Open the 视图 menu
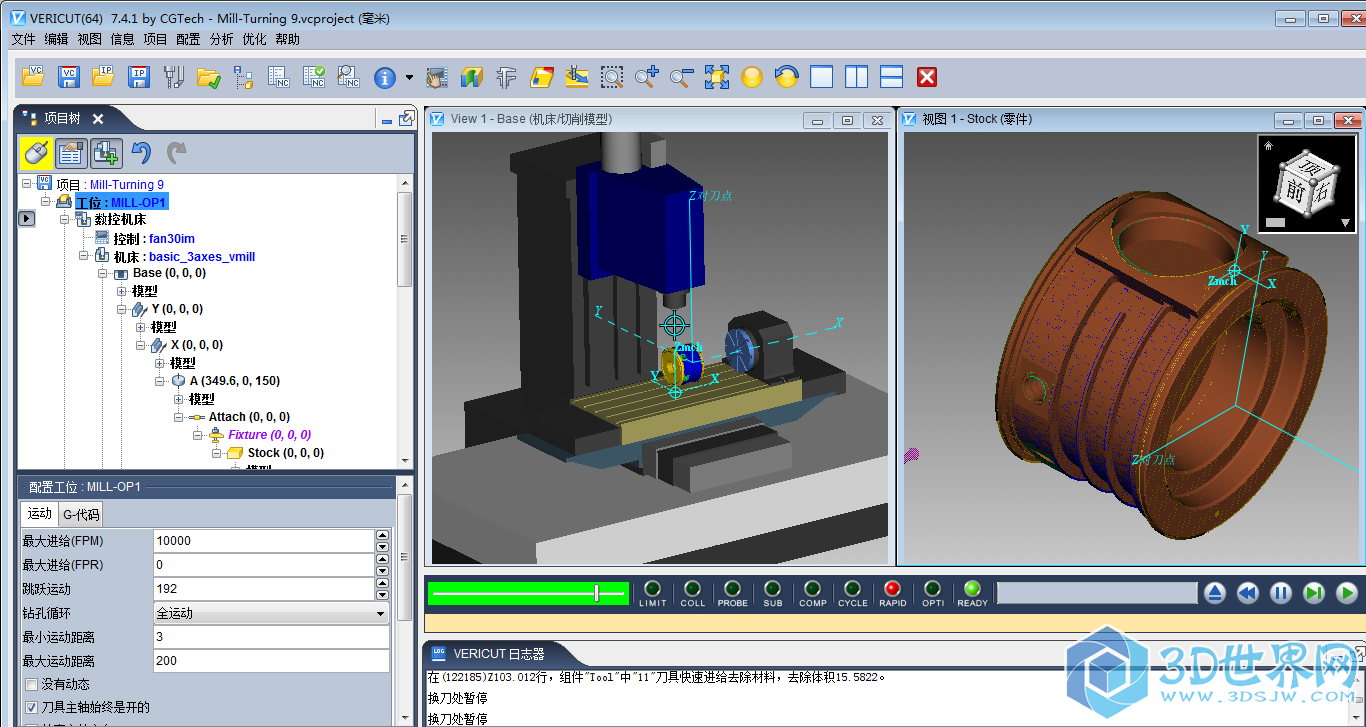 (x=89, y=39)
